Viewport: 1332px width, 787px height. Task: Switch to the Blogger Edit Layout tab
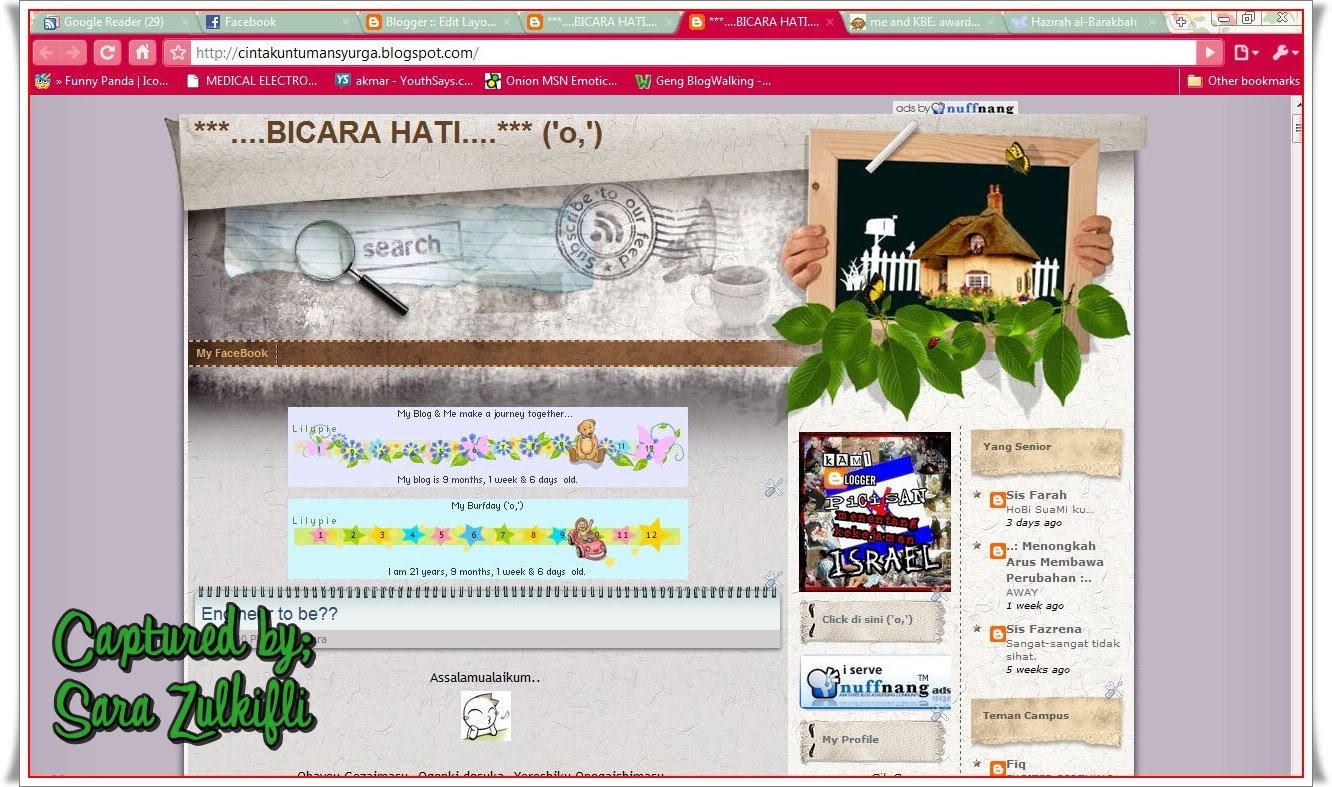[x=442, y=21]
